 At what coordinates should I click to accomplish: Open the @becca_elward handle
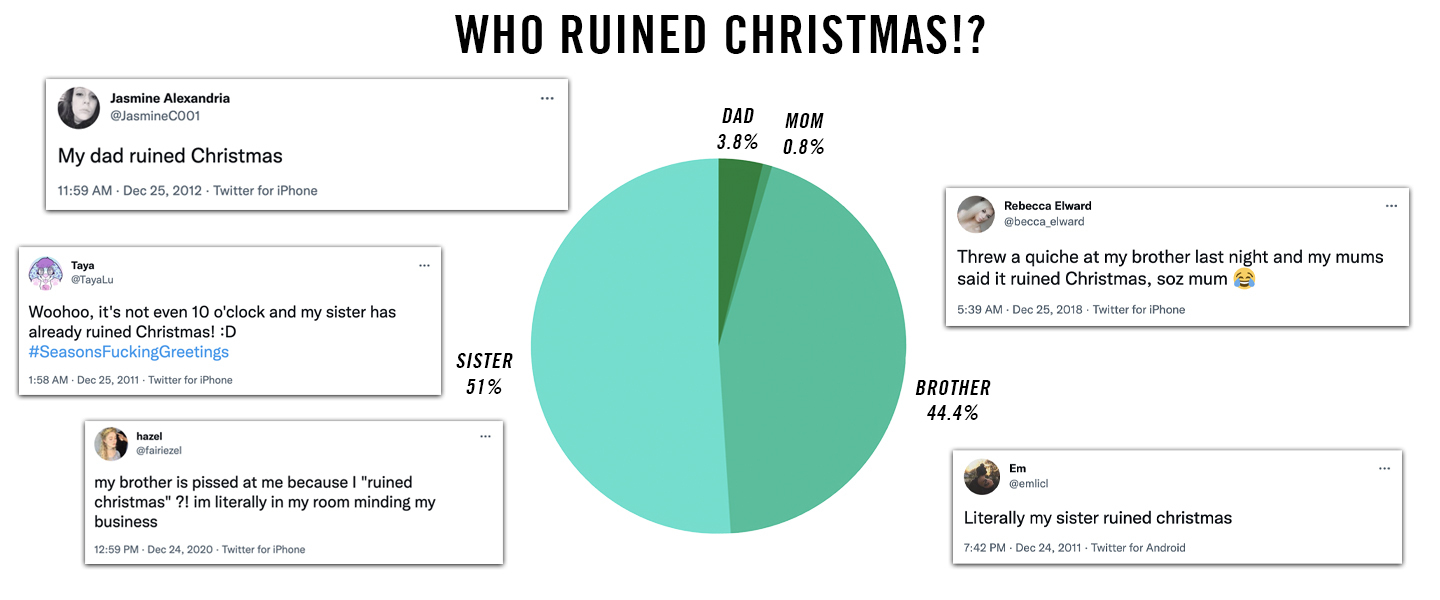pyautogui.click(x=1044, y=222)
